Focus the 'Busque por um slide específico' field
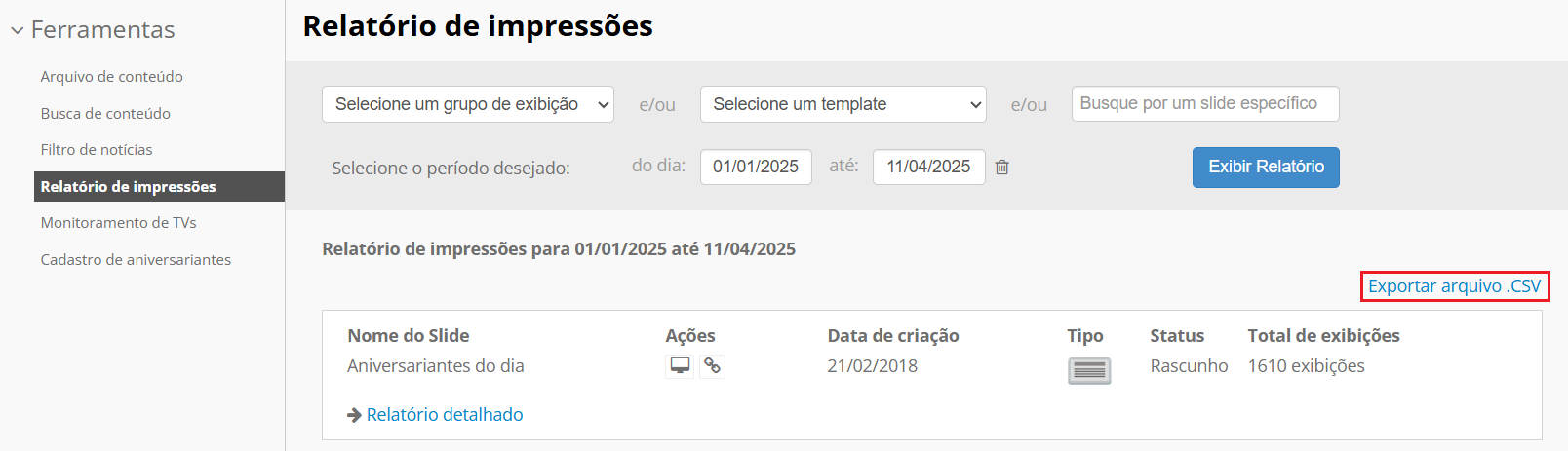The width and height of the screenshot is (1568, 451). [1204, 104]
